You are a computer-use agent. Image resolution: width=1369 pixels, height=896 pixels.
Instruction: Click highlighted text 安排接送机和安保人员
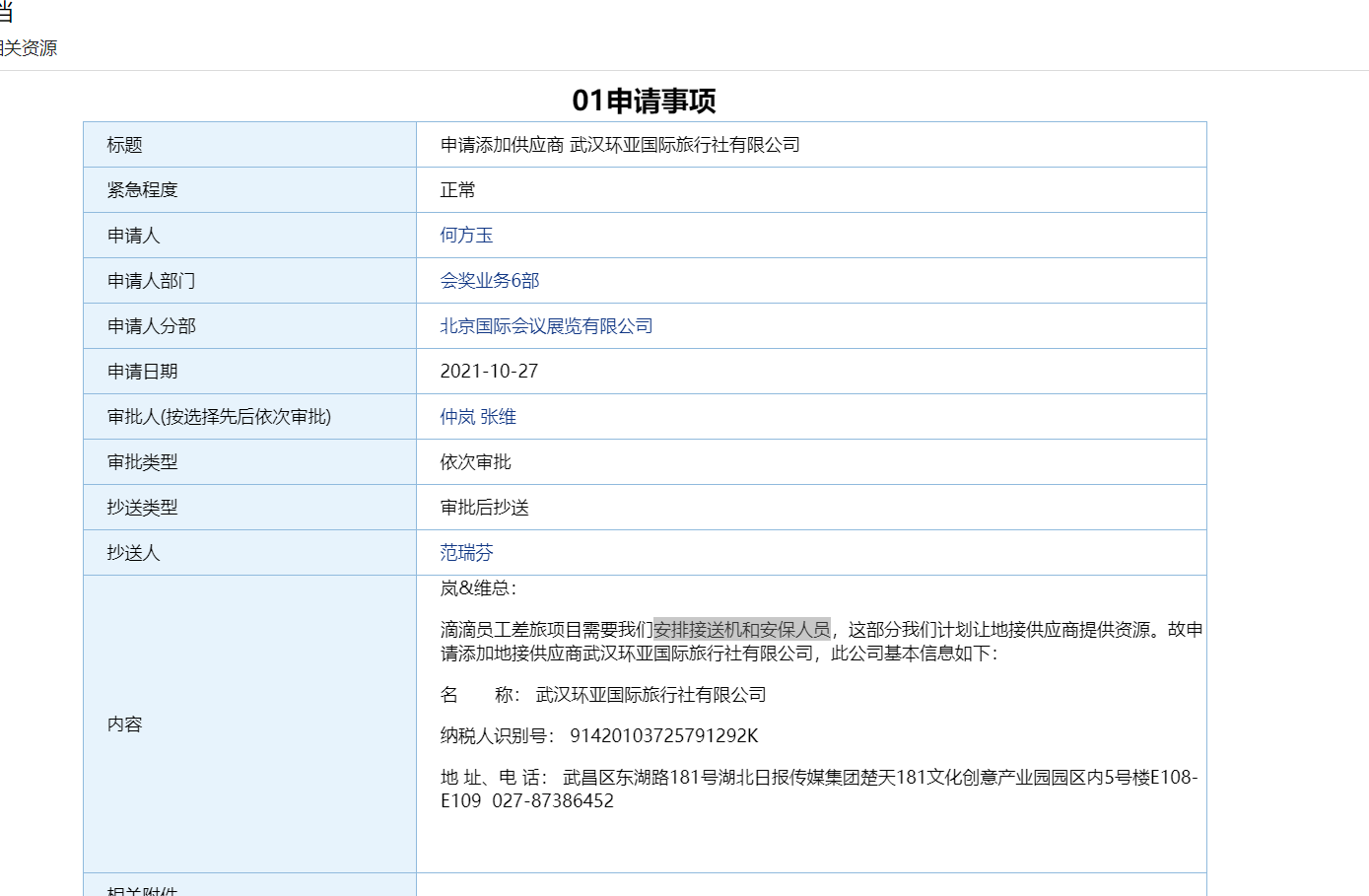[741, 630]
